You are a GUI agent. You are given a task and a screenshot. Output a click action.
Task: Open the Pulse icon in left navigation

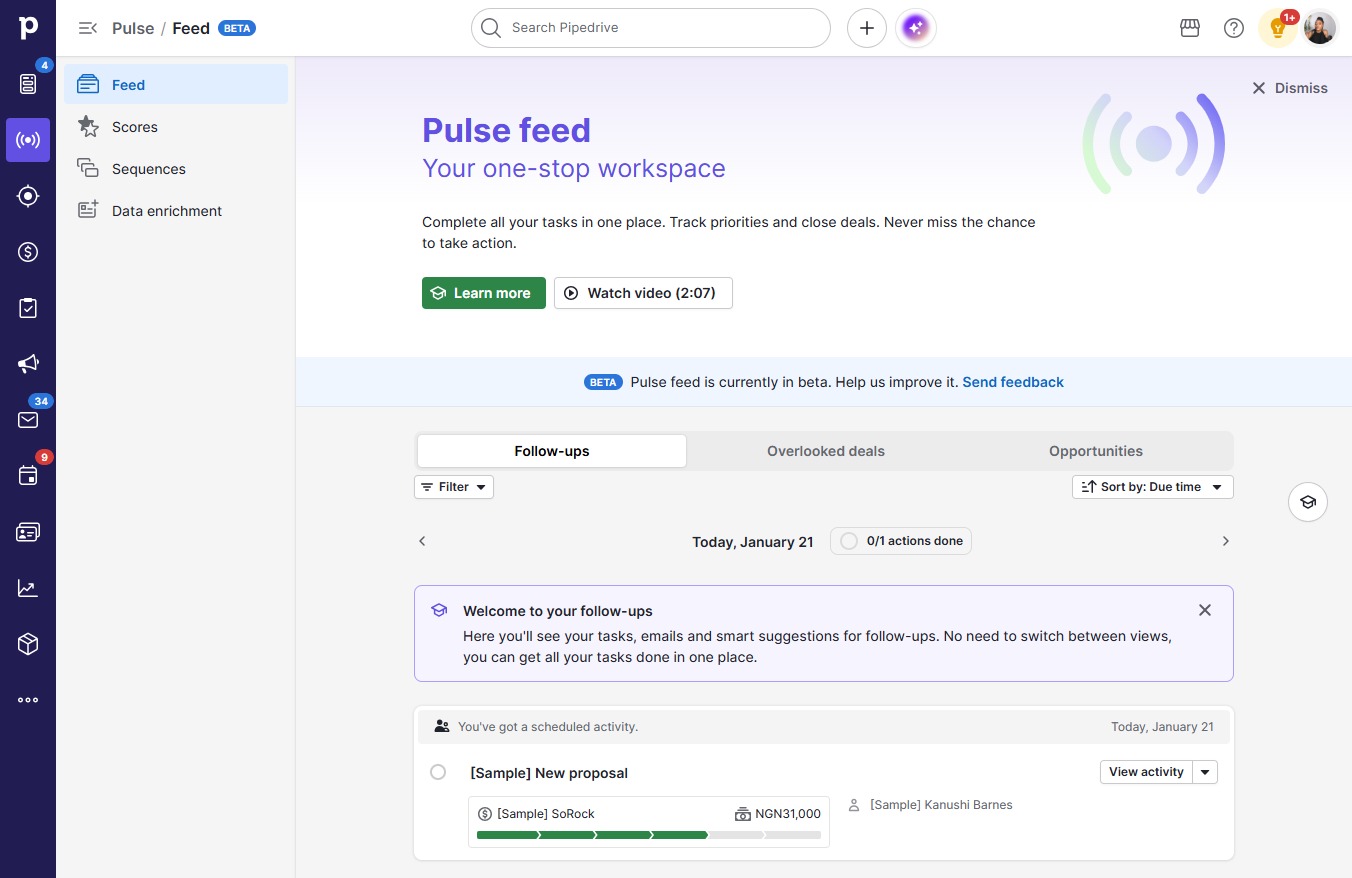click(x=28, y=140)
